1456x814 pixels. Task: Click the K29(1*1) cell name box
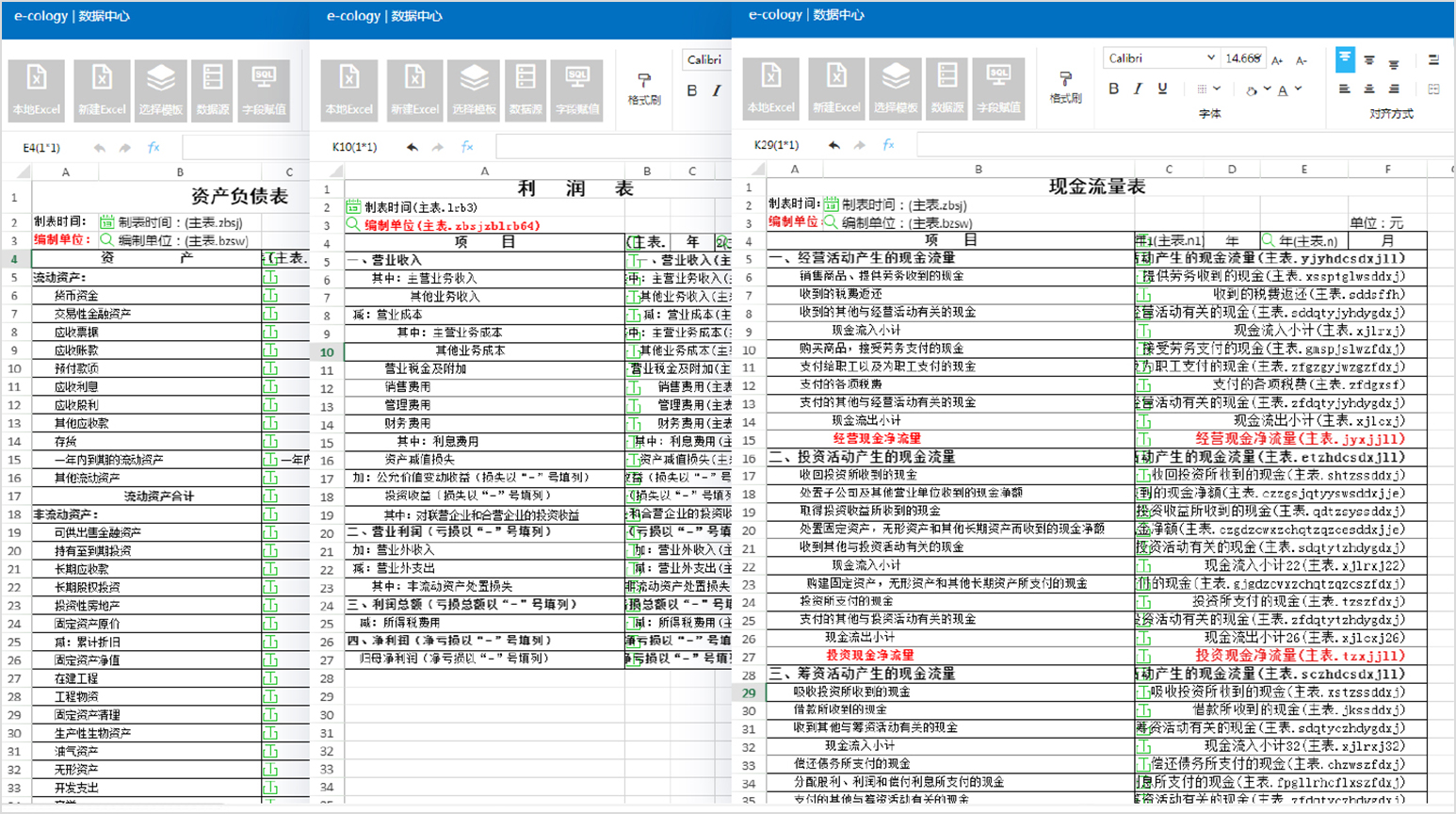pos(776,145)
